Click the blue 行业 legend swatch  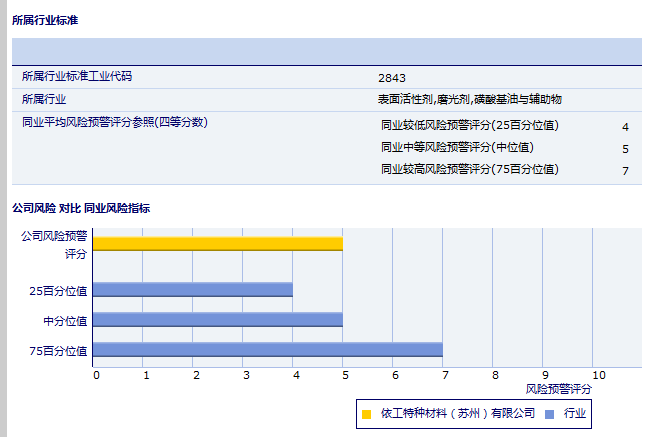coord(550,413)
